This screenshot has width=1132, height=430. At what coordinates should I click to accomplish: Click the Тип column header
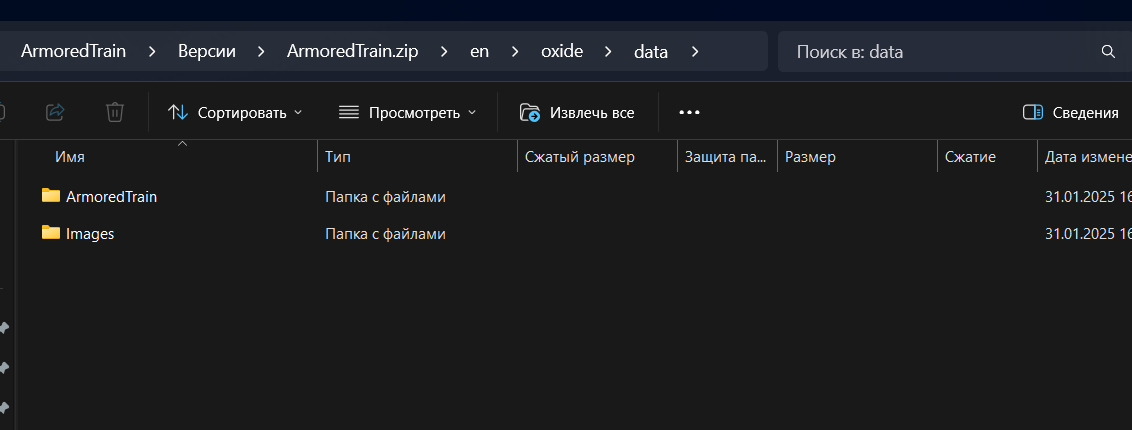tap(338, 157)
